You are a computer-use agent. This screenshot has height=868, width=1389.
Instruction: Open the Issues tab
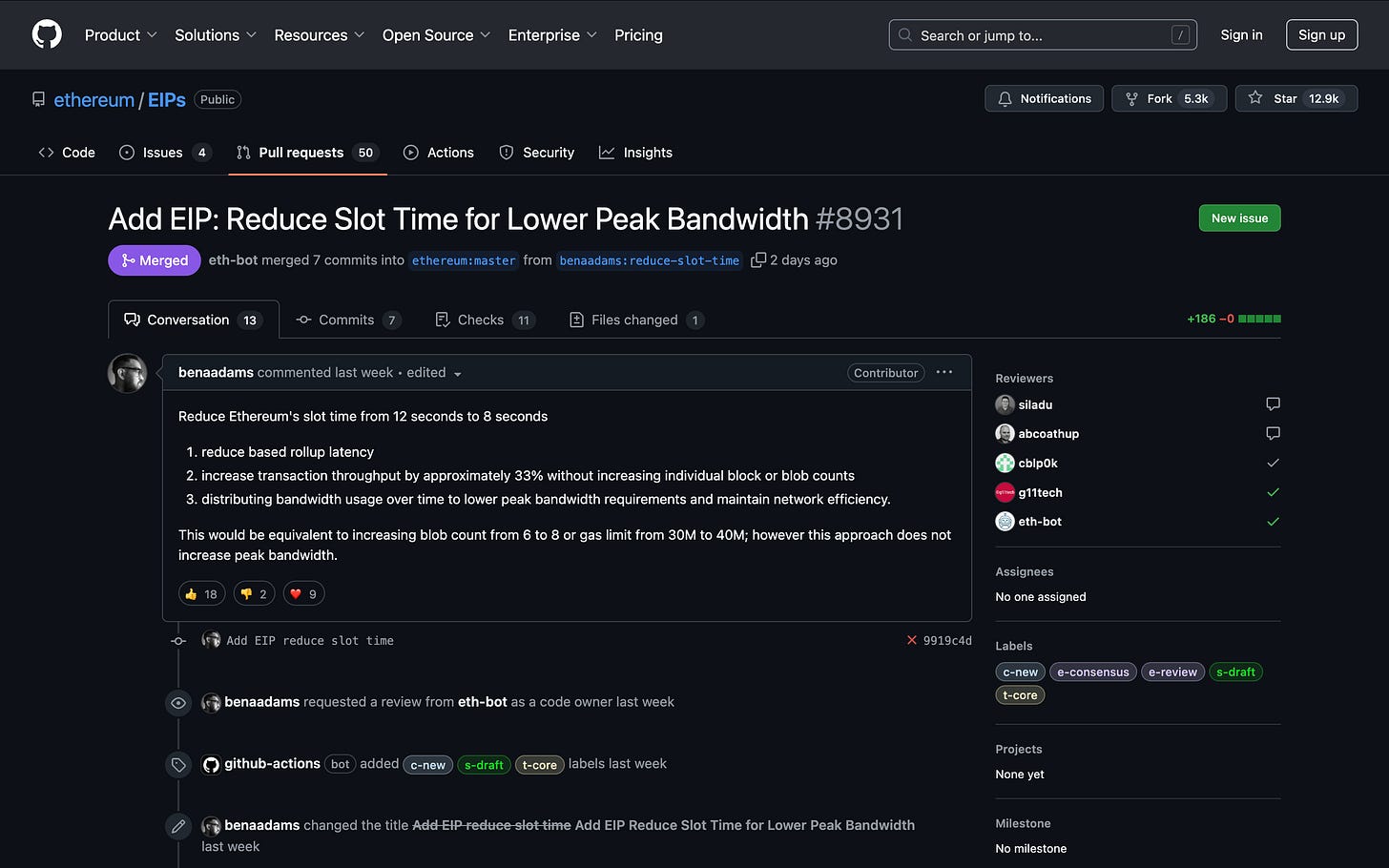tap(164, 153)
